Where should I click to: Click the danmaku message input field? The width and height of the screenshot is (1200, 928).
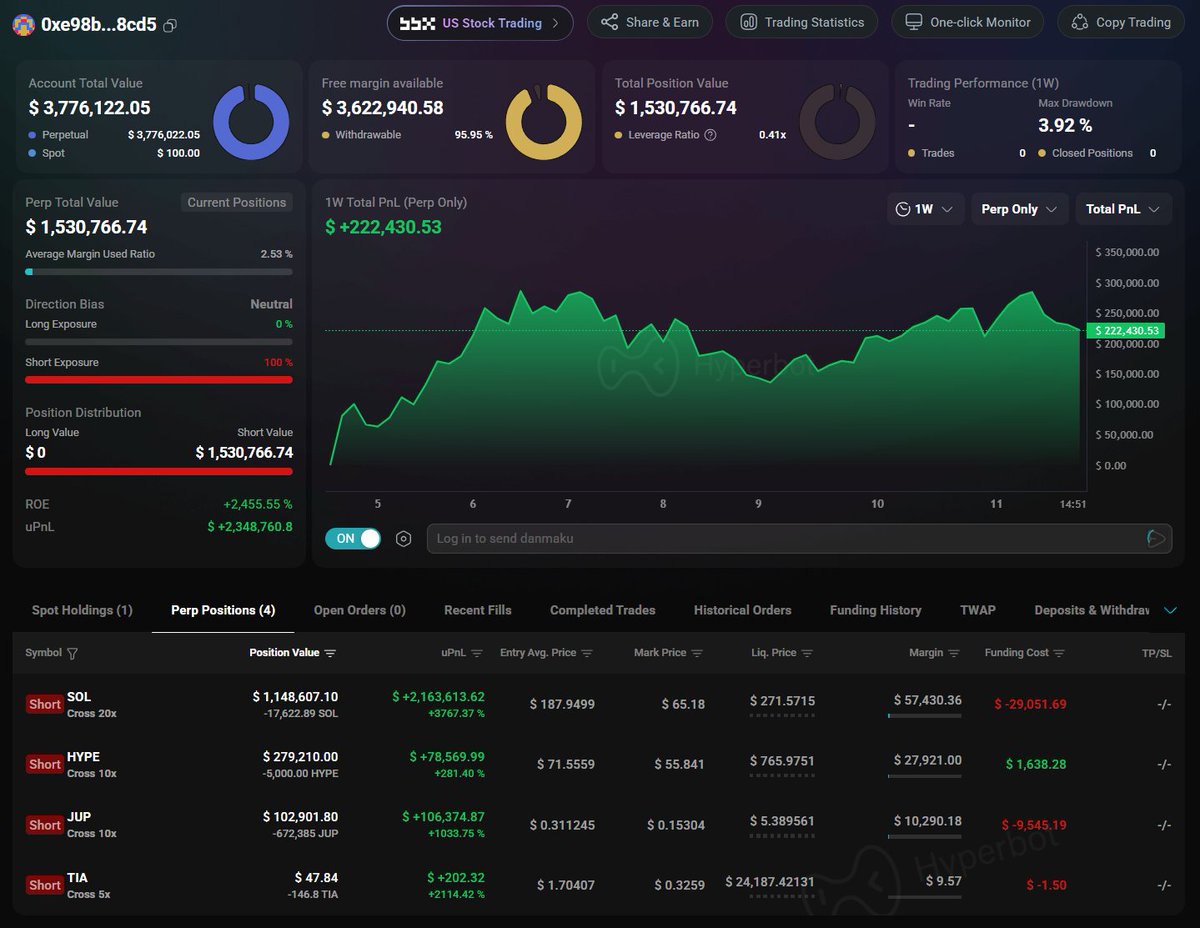tap(785, 538)
